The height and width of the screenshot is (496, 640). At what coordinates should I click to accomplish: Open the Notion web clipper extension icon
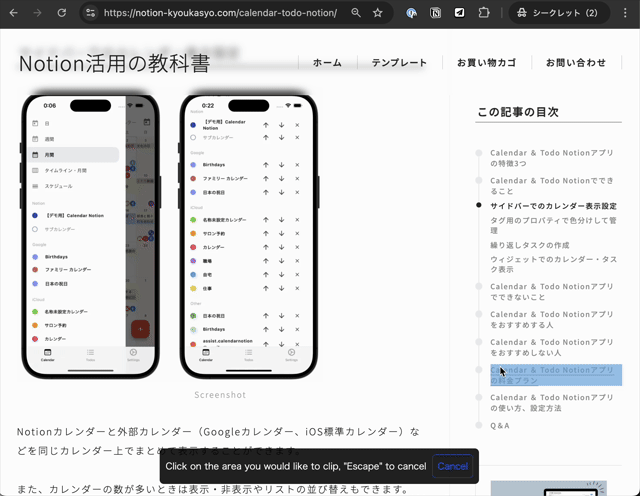(436, 13)
